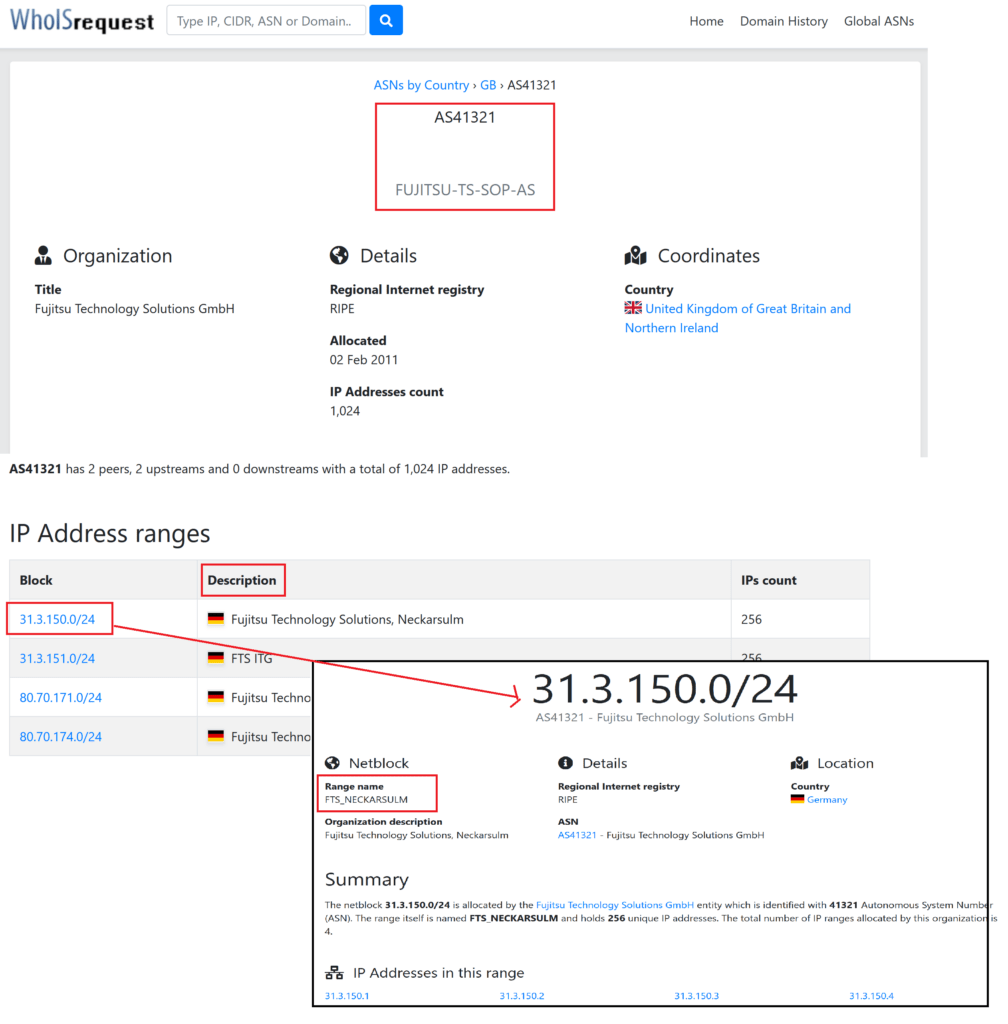The width and height of the screenshot is (1008, 1024).
Task: Click the large 31.3.150.0/24 heading
Action: pyautogui.click(x=665, y=689)
